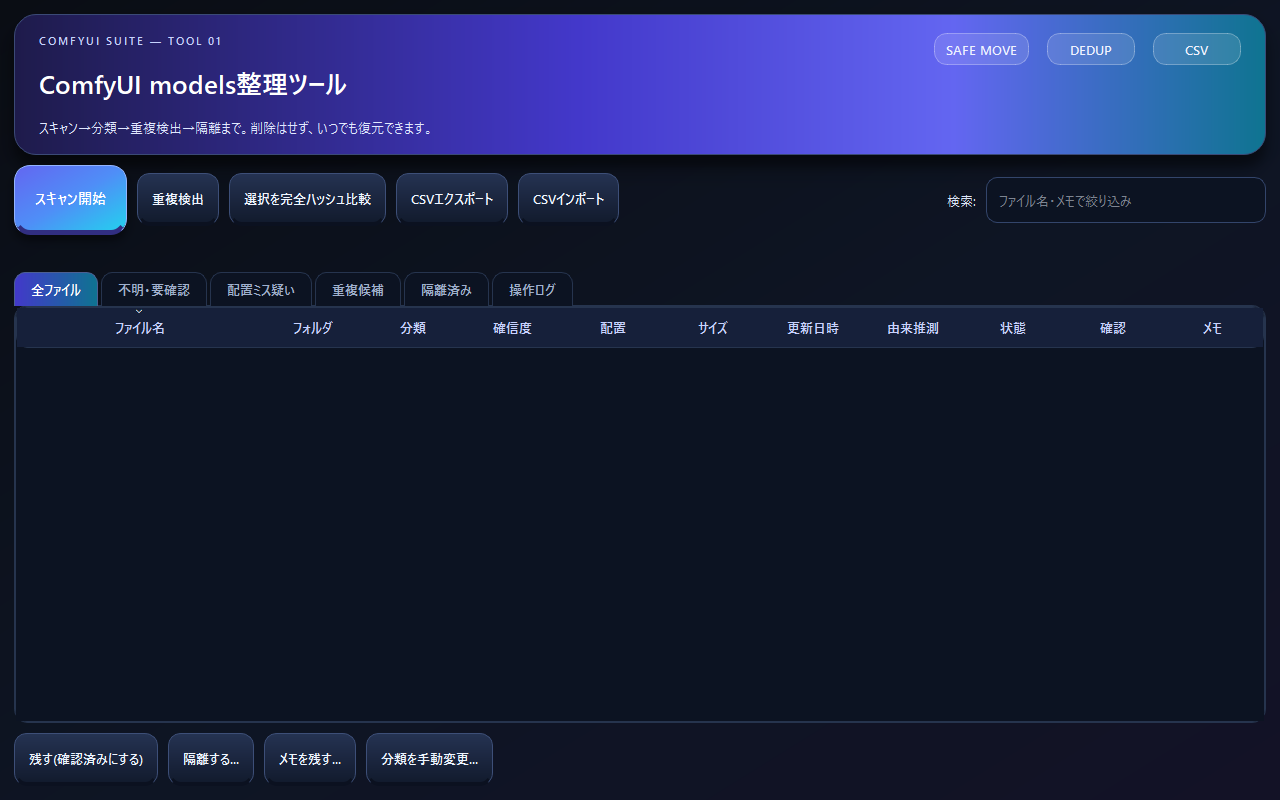Click the SAFE MOVE pill in header
The height and width of the screenshot is (800, 1280).
pos(981,50)
